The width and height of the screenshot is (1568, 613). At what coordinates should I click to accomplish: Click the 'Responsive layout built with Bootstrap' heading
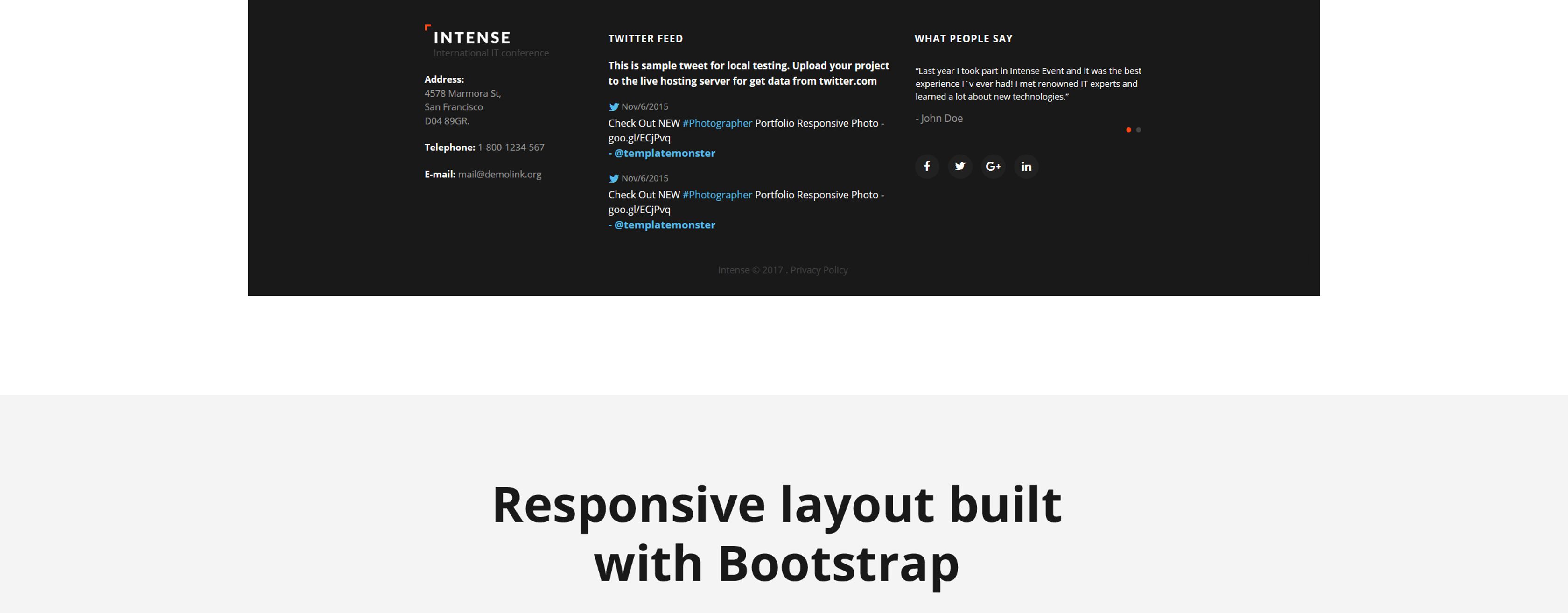(777, 534)
